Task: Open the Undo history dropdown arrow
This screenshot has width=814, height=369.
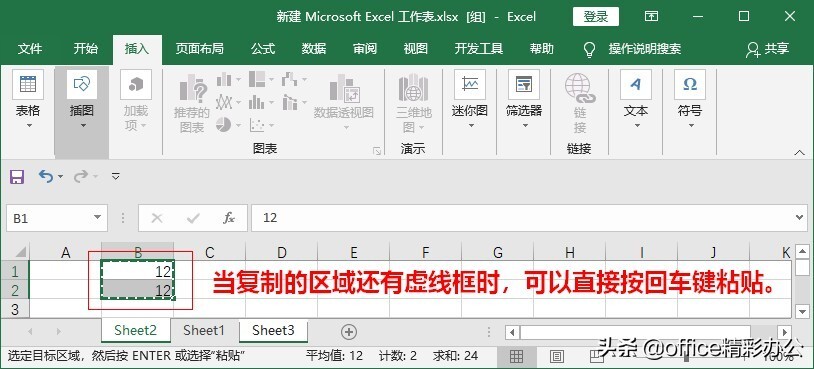Action: coord(61,177)
